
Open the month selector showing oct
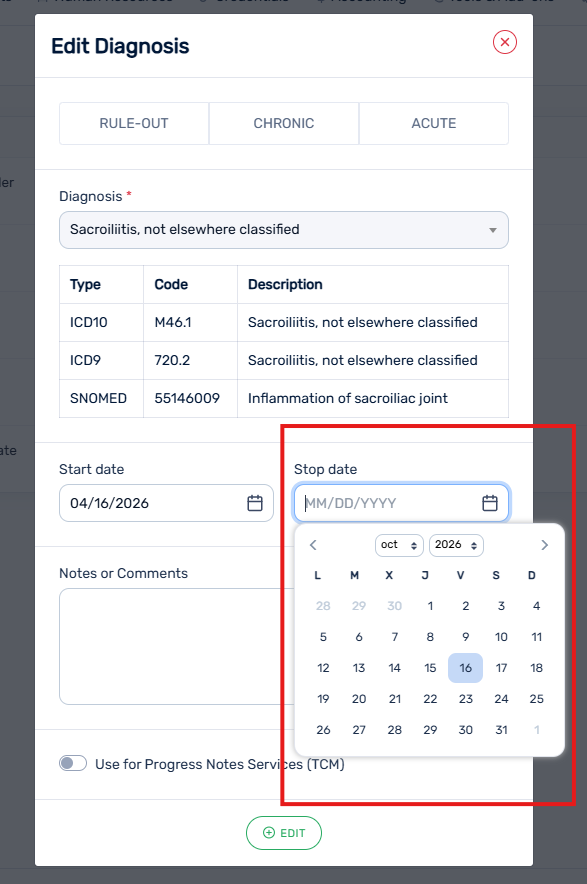click(399, 545)
